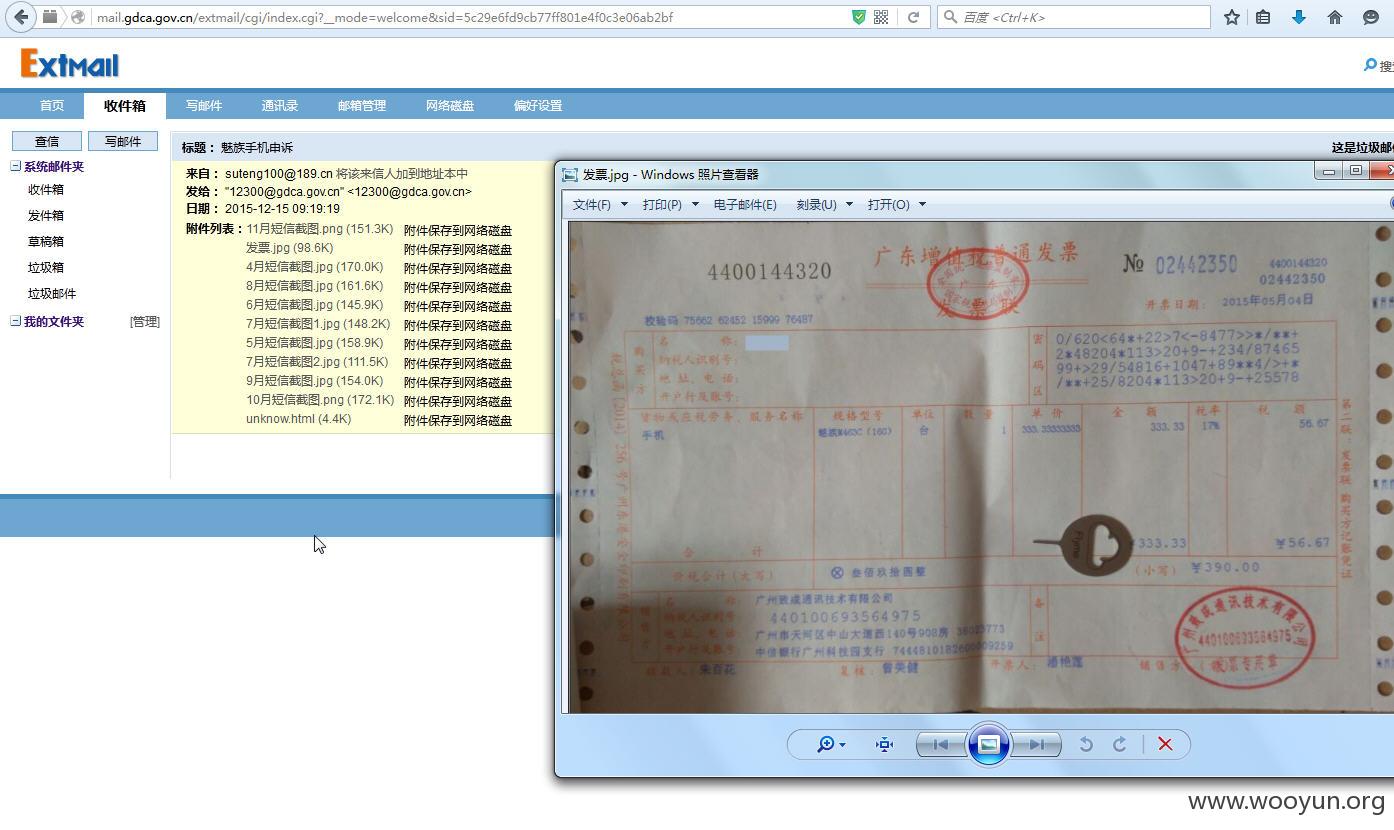Screen dimensions: 1394x830
Task: Open the 打印(P) menu dropdown
Action: (x=670, y=204)
